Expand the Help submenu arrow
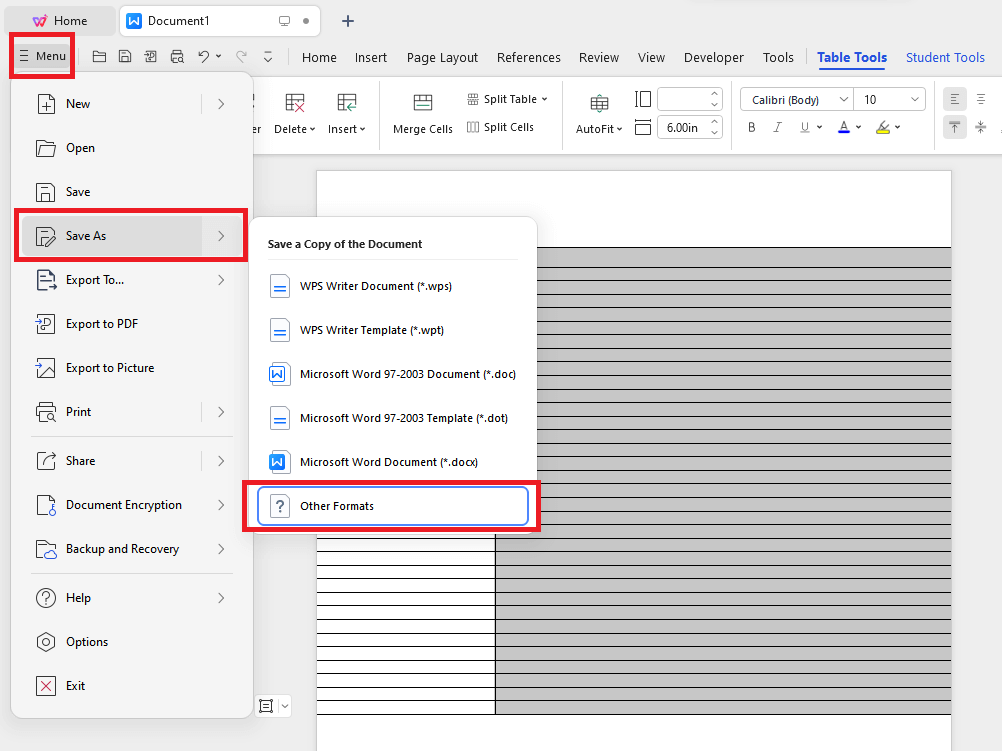This screenshot has height=751, width=1002. coord(221,598)
